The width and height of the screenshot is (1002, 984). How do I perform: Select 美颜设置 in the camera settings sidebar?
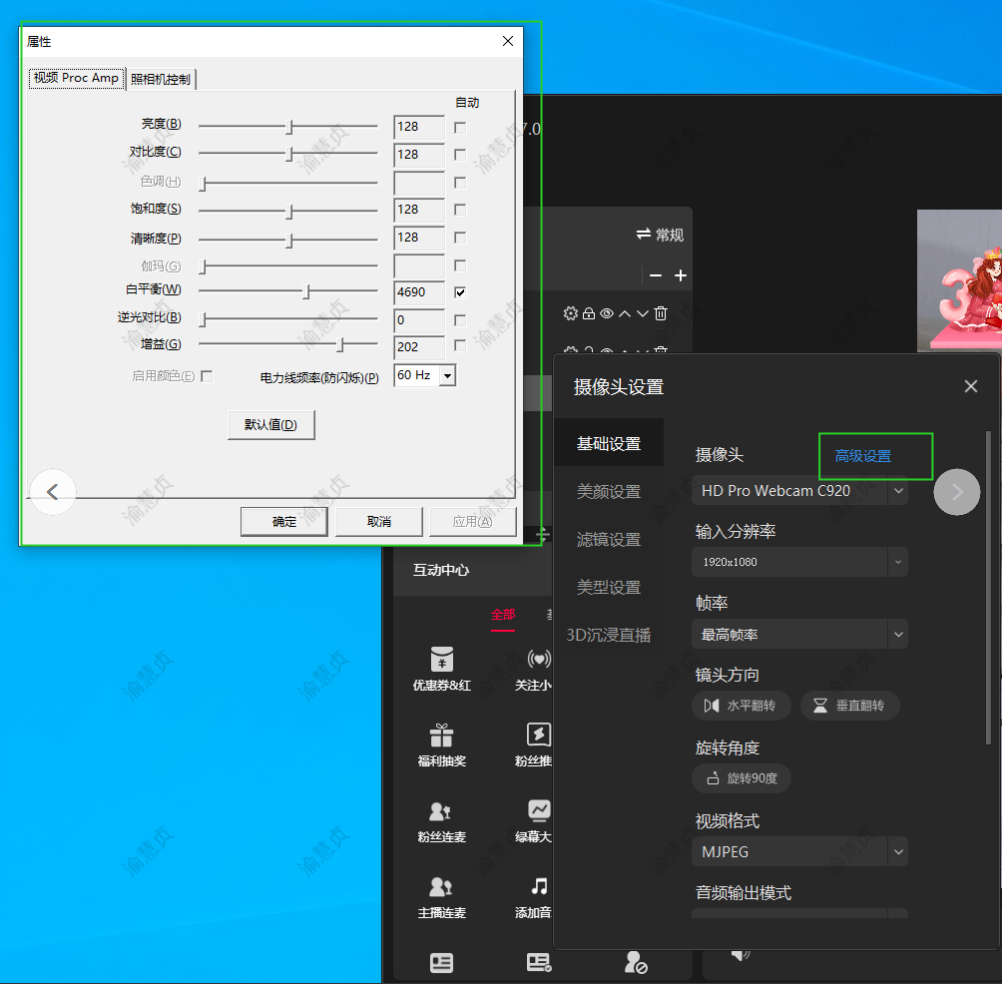pos(608,492)
